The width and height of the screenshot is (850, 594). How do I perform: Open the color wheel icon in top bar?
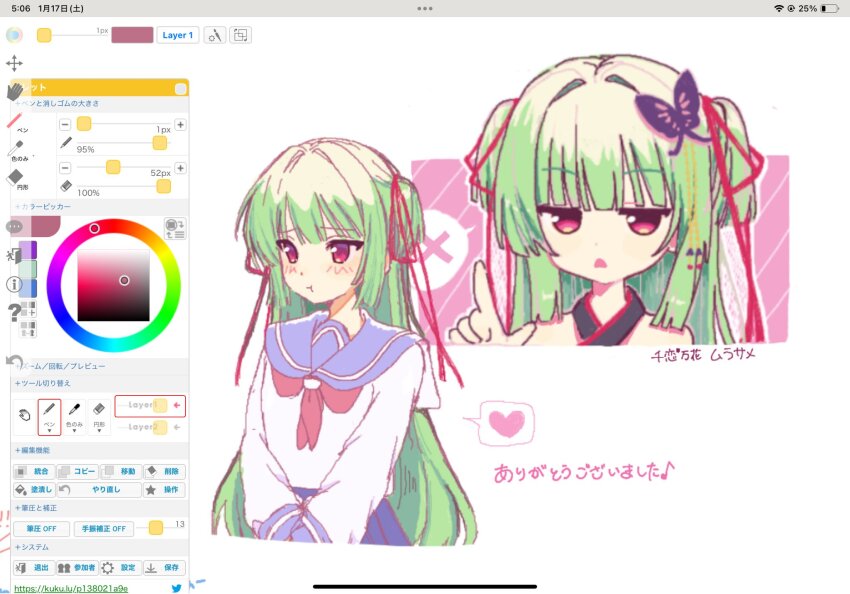pos(14,35)
